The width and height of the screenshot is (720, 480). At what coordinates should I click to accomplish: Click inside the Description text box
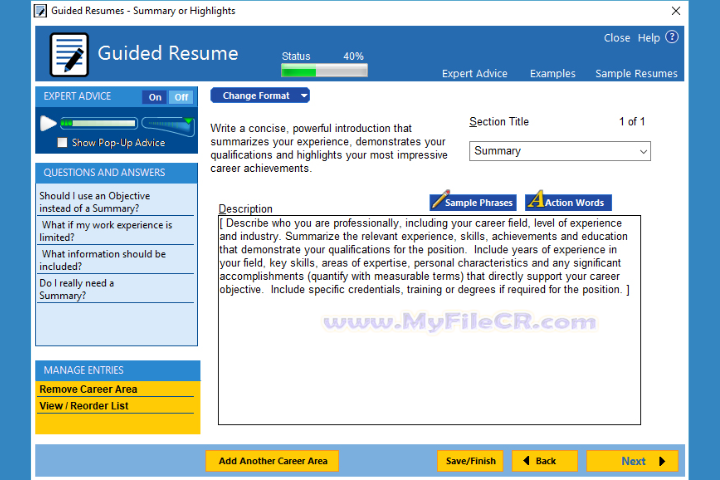[429, 320]
